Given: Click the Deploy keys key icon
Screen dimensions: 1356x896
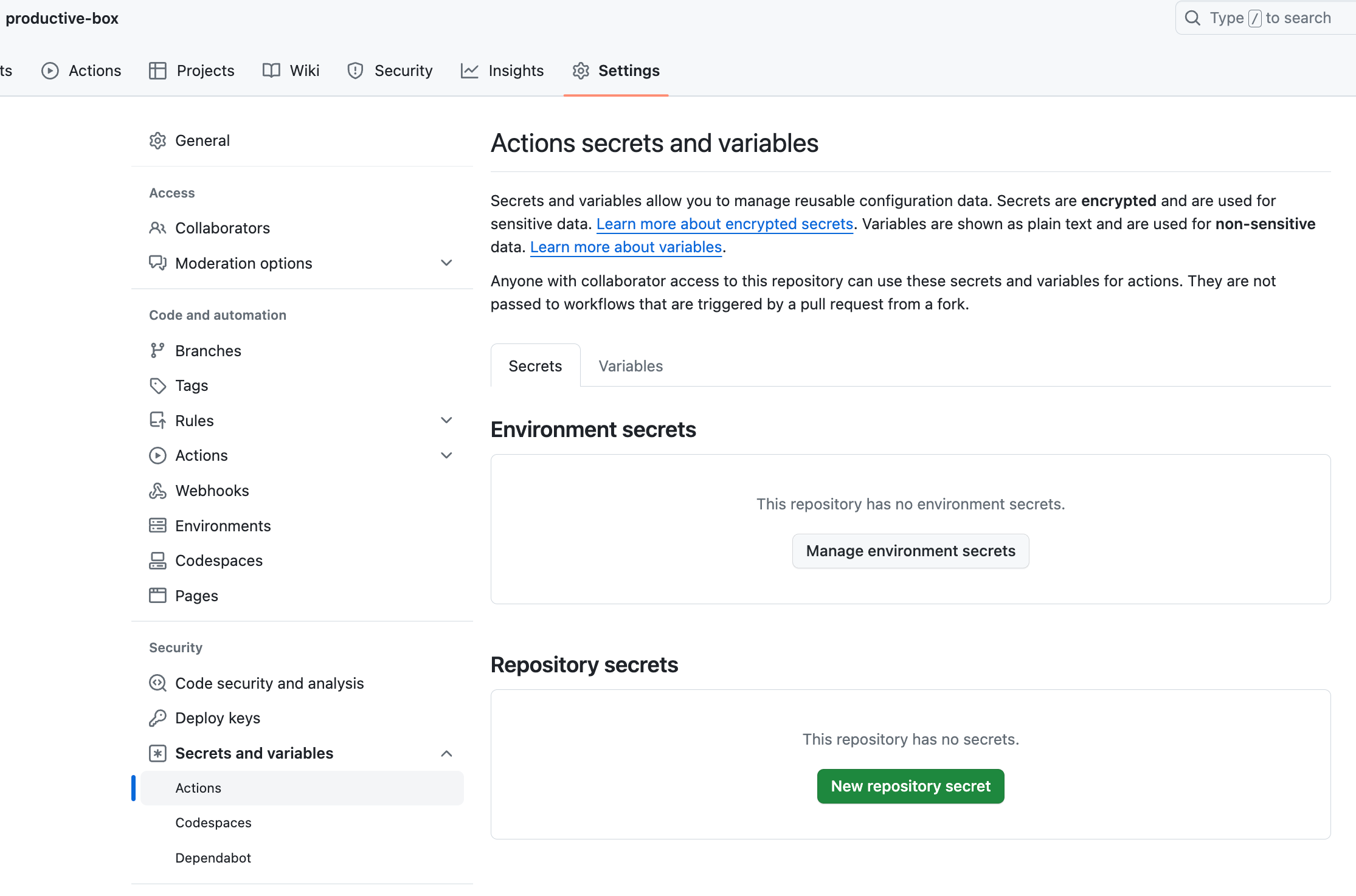Looking at the screenshot, I should (x=157, y=718).
